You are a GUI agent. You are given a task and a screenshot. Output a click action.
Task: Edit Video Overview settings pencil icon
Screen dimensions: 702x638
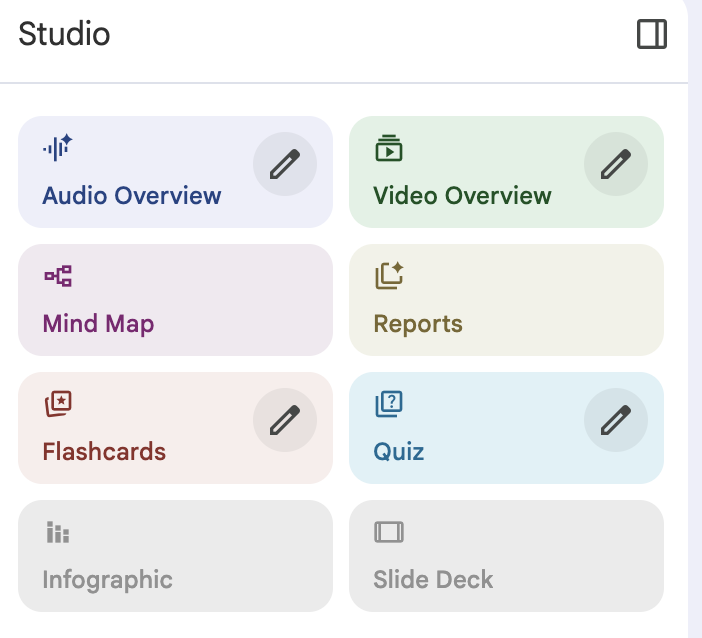point(616,164)
